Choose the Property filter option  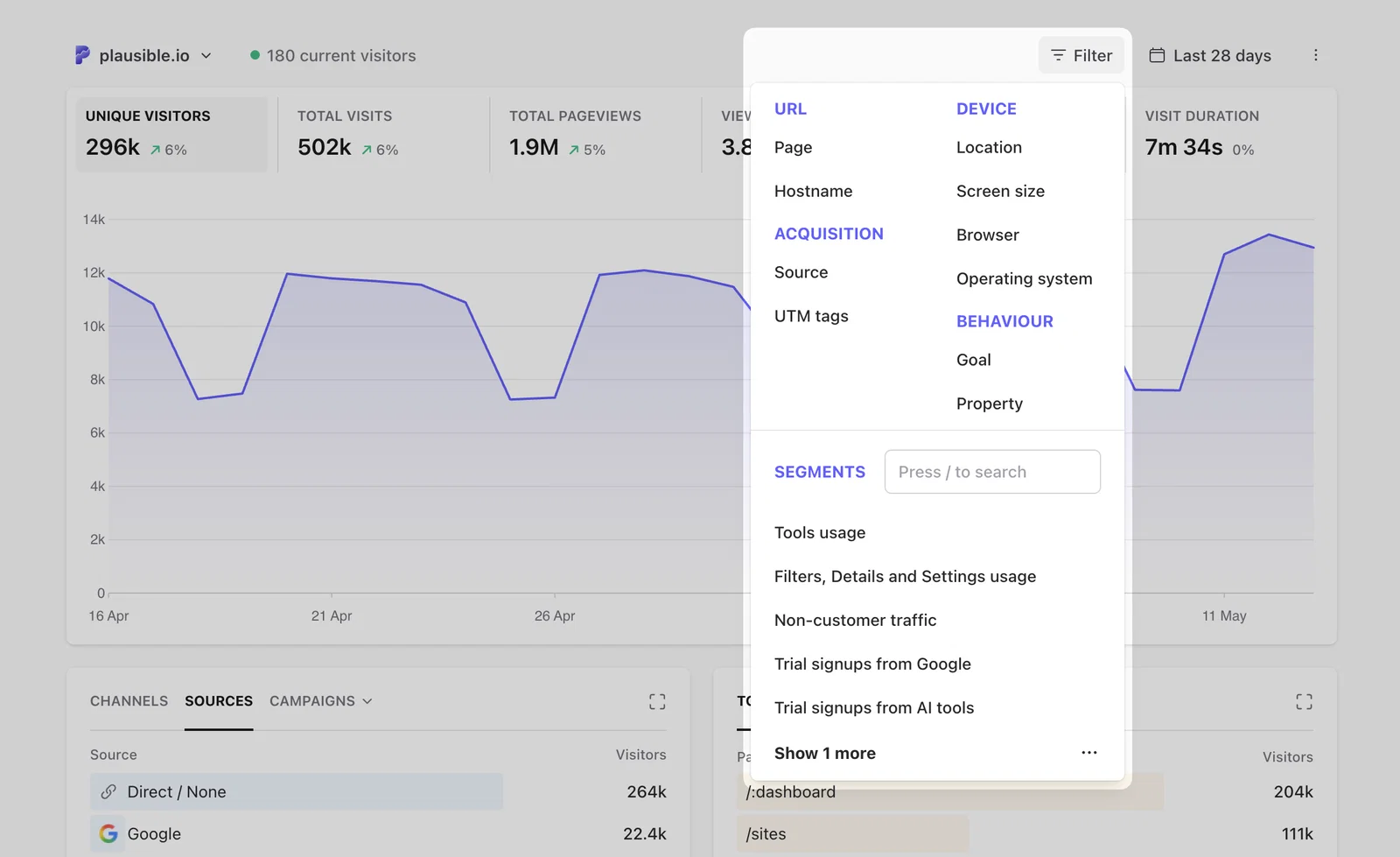pyautogui.click(x=990, y=404)
